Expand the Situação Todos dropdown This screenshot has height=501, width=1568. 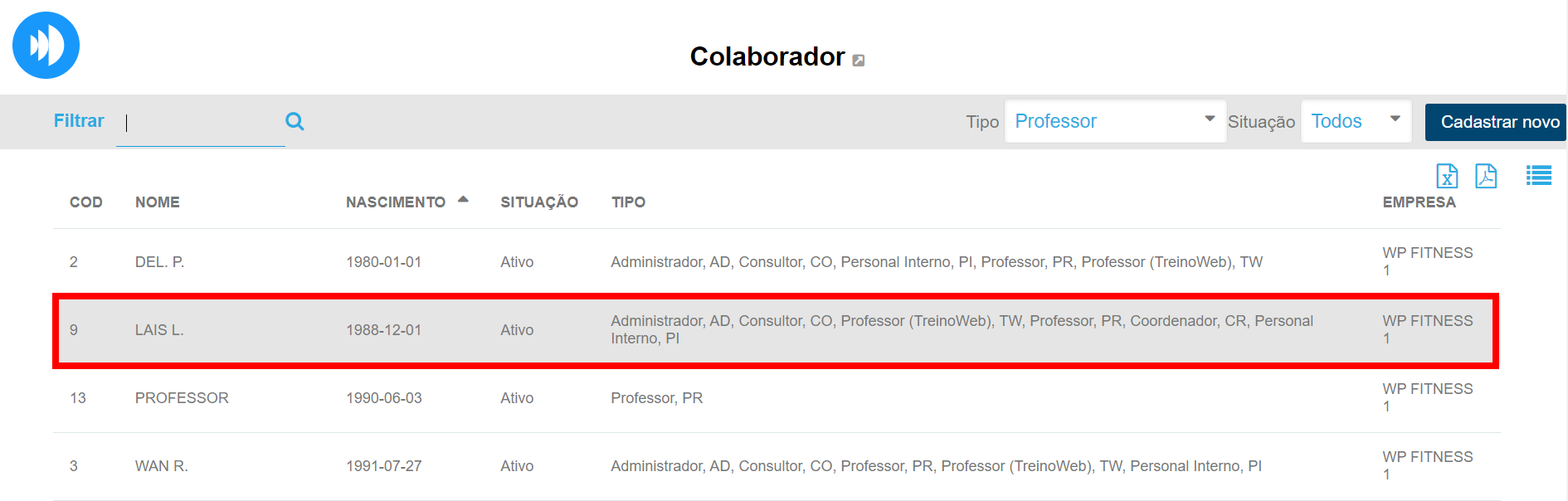coord(1355,121)
